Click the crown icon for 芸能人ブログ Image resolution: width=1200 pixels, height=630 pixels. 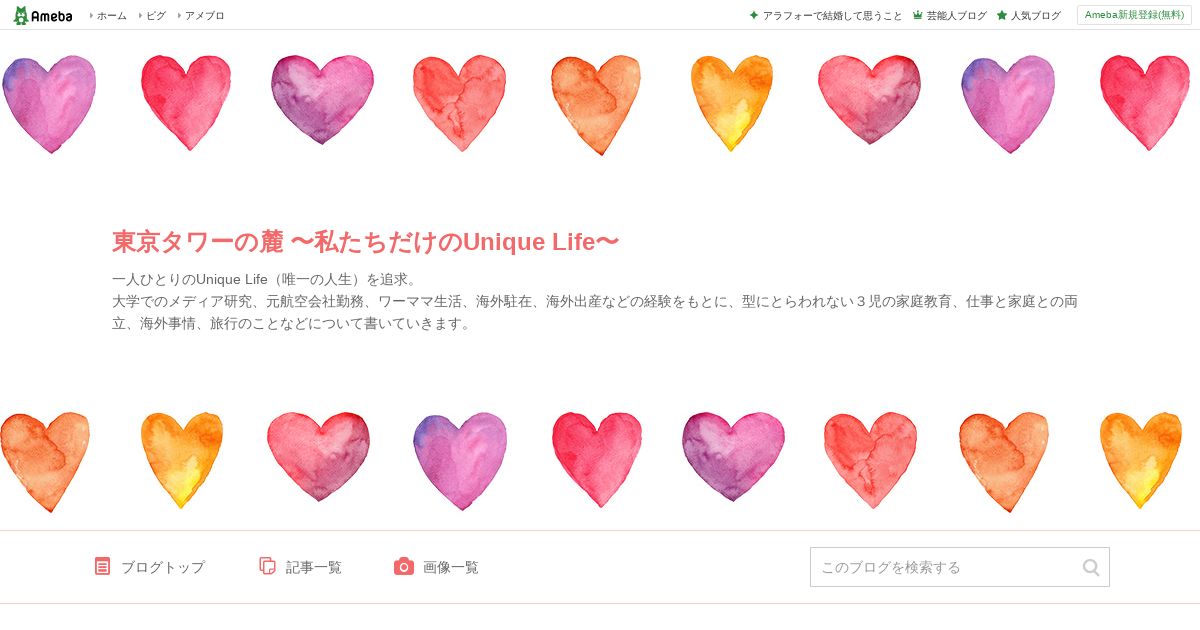[918, 15]
